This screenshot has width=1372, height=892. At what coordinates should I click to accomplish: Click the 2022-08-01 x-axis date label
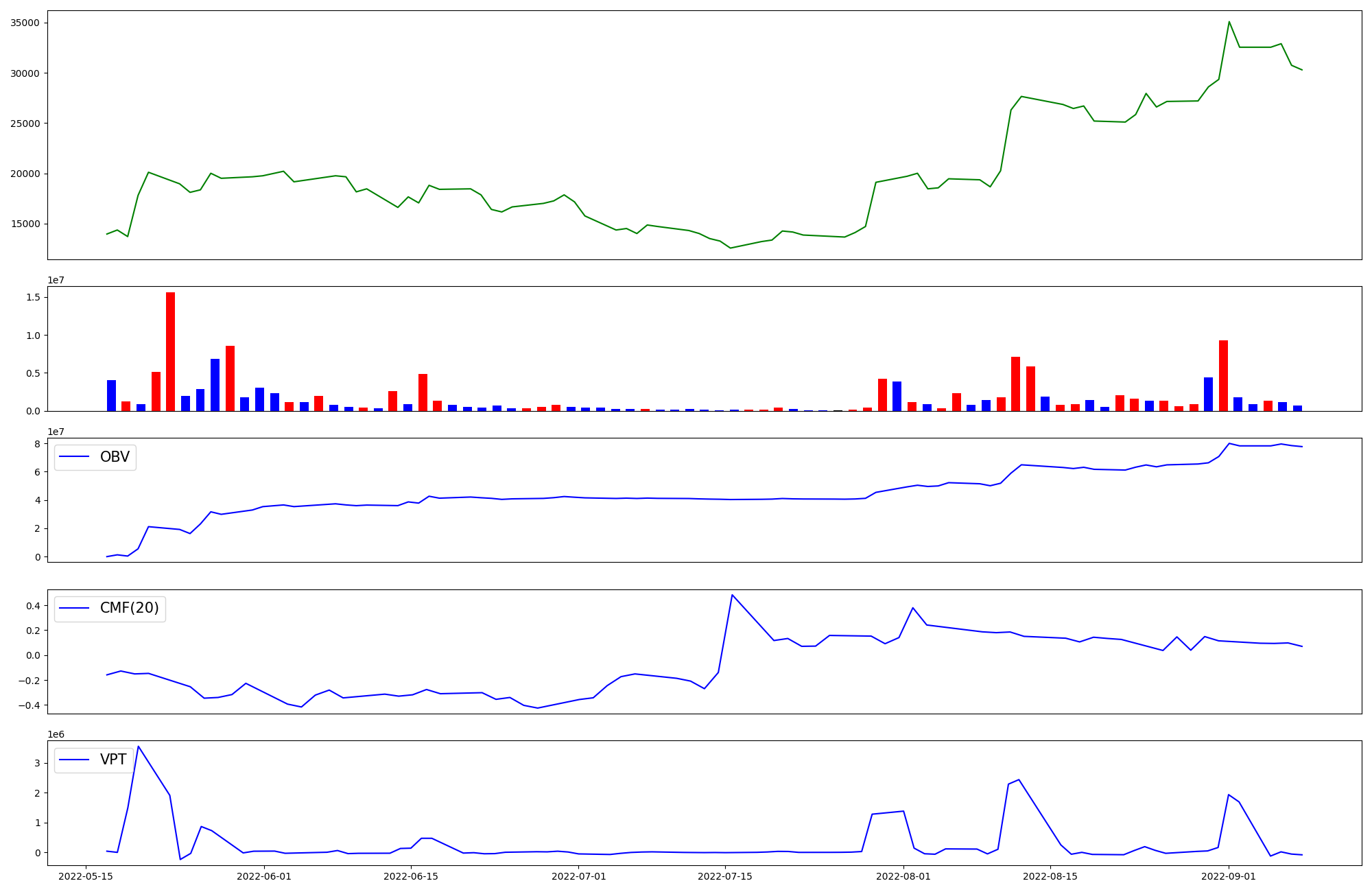click(903, 876)
